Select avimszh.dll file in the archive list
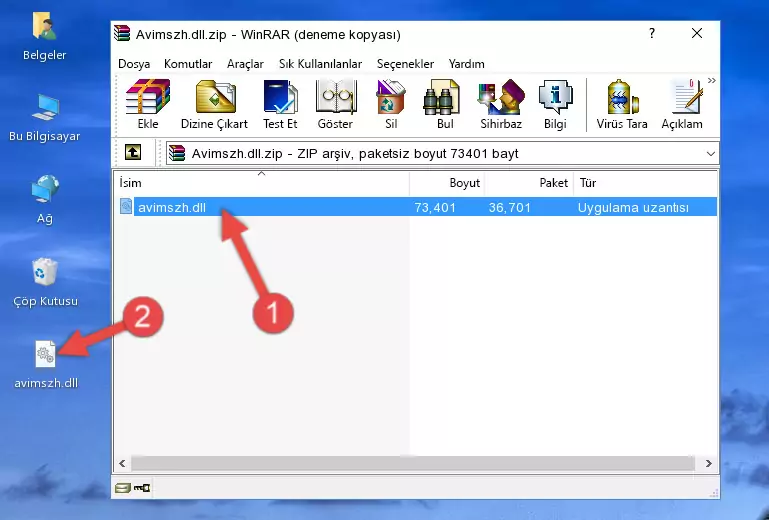Image resolution: width=769 pixels, height=520 pixels. pyautogui.click(x=172, y=208)
